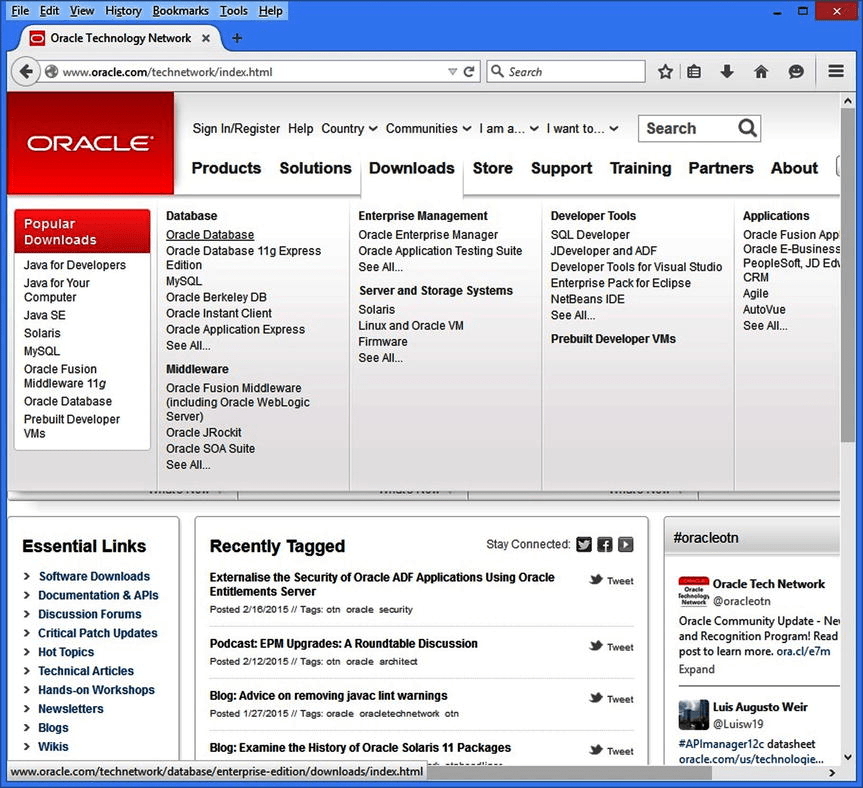Select the Downloads navigation tab
This screenshot has height=788, width=863.
coord(411,168)
